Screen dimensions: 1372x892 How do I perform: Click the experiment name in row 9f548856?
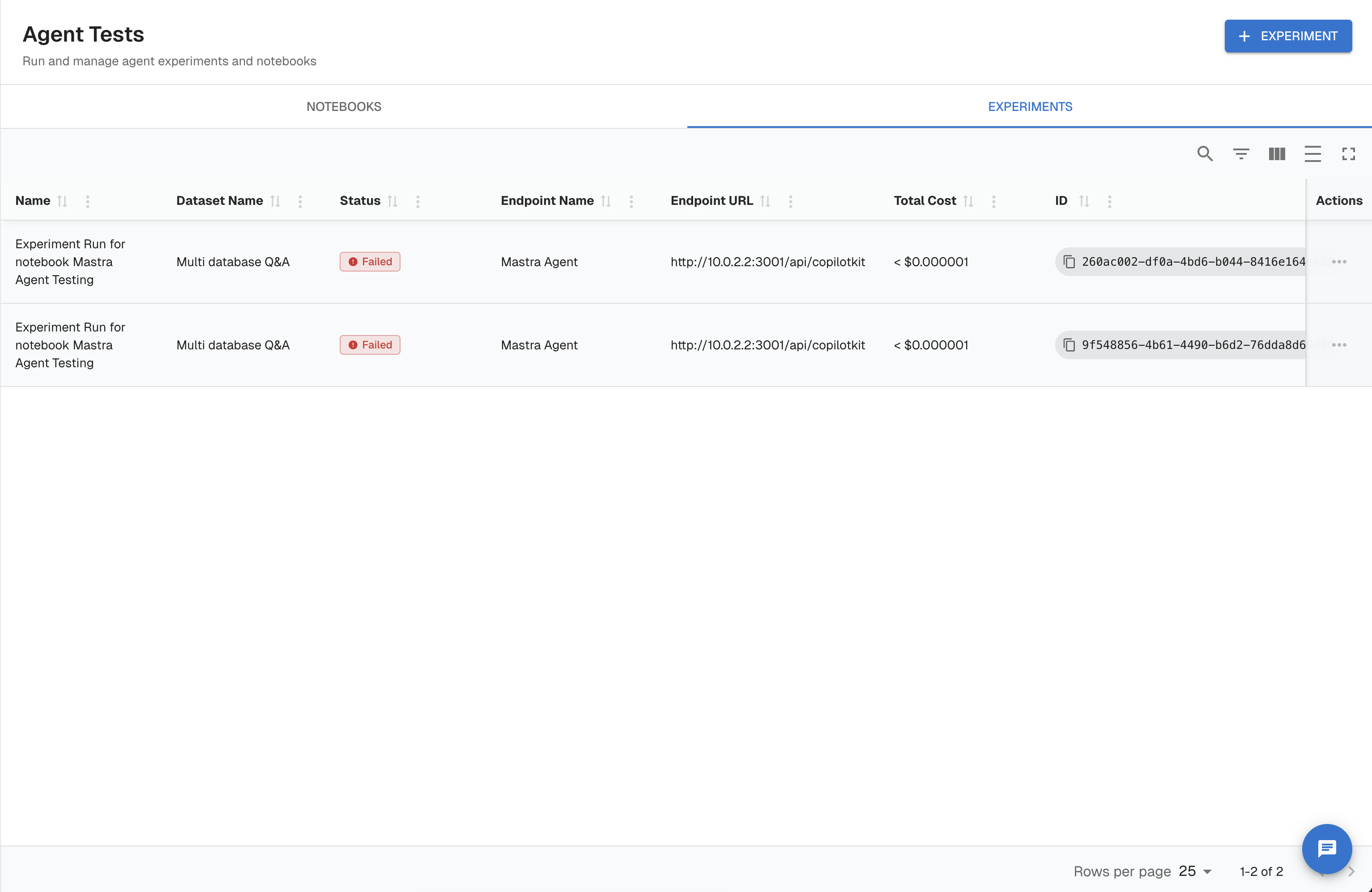pos(70,344)
